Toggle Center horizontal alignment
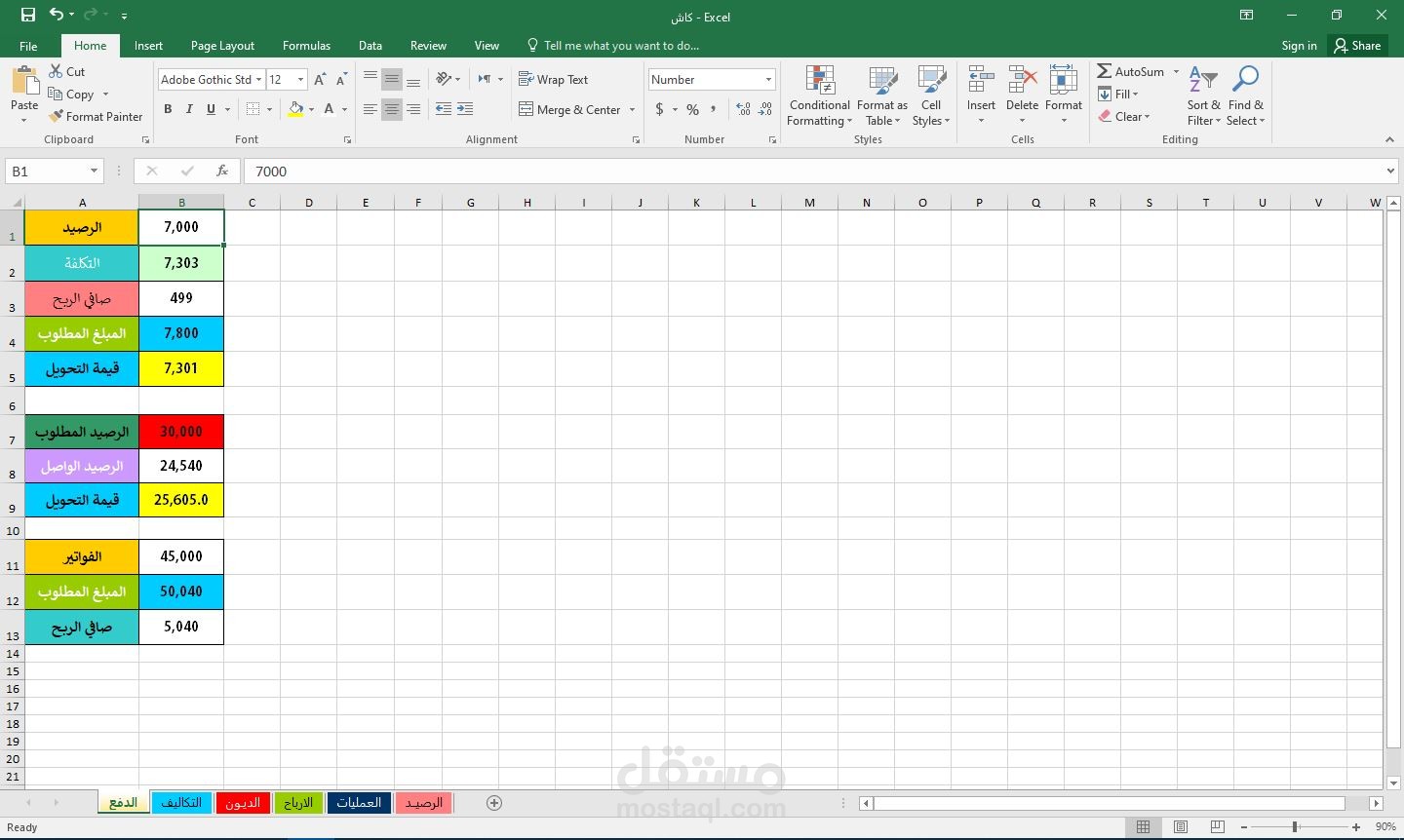 tap(391, 109)
